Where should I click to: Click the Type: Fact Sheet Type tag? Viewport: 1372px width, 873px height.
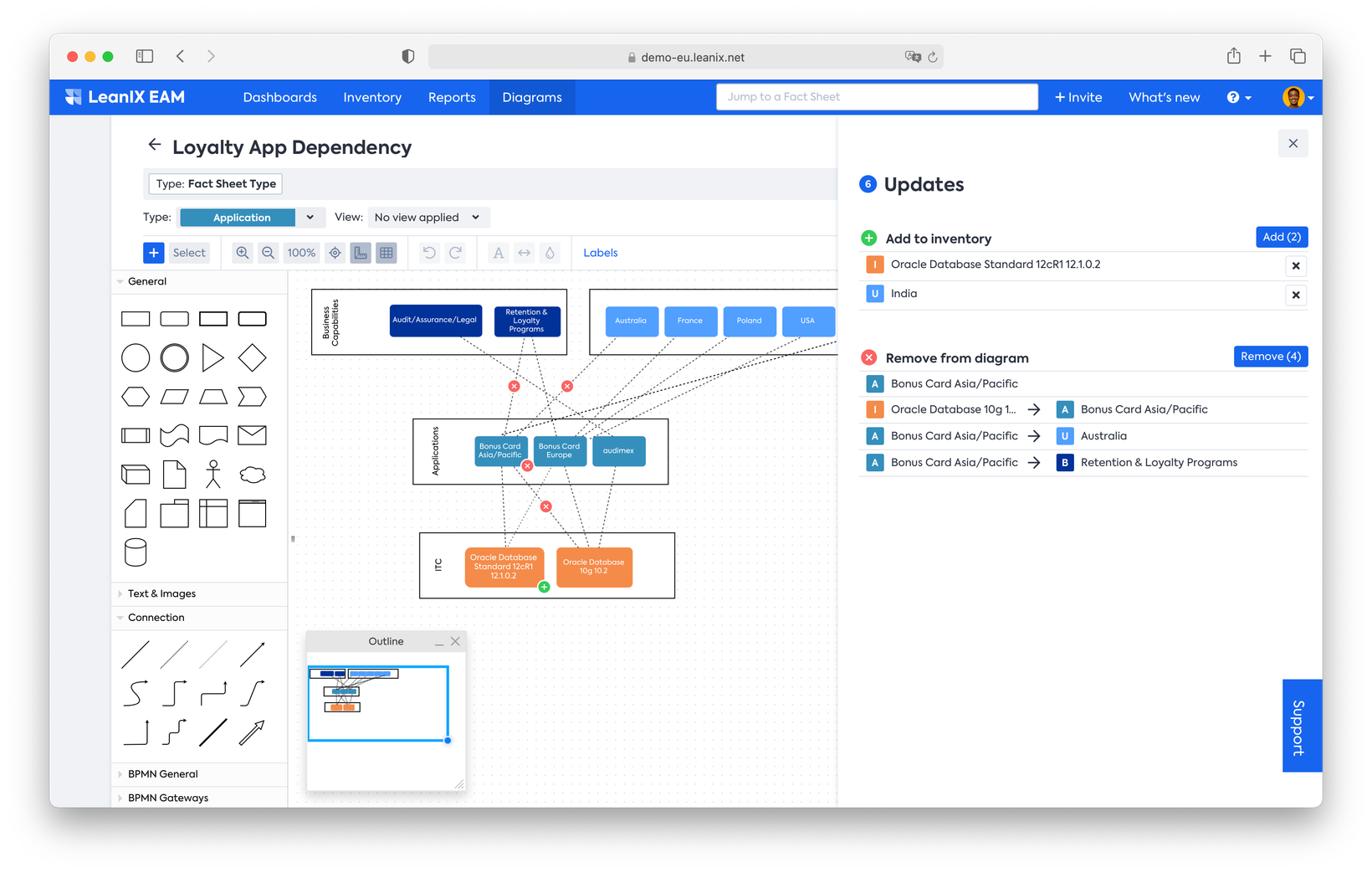pos(216,184)
